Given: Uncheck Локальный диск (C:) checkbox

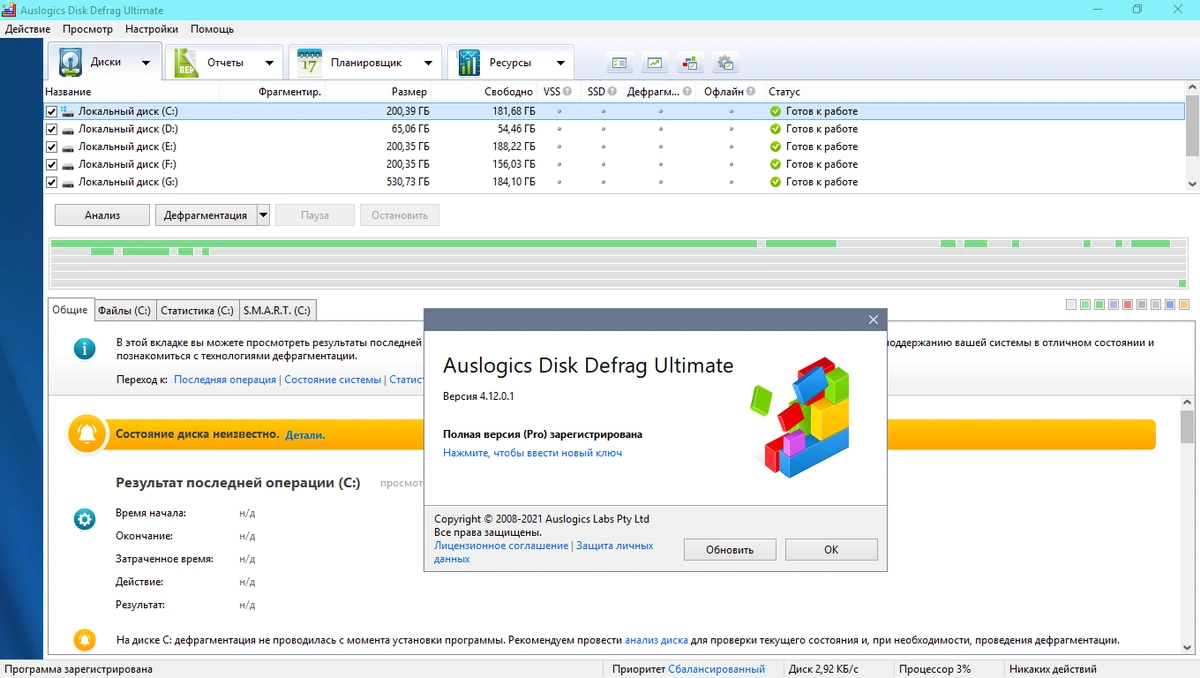Looking at the screenshot, I should coord(52,112).
